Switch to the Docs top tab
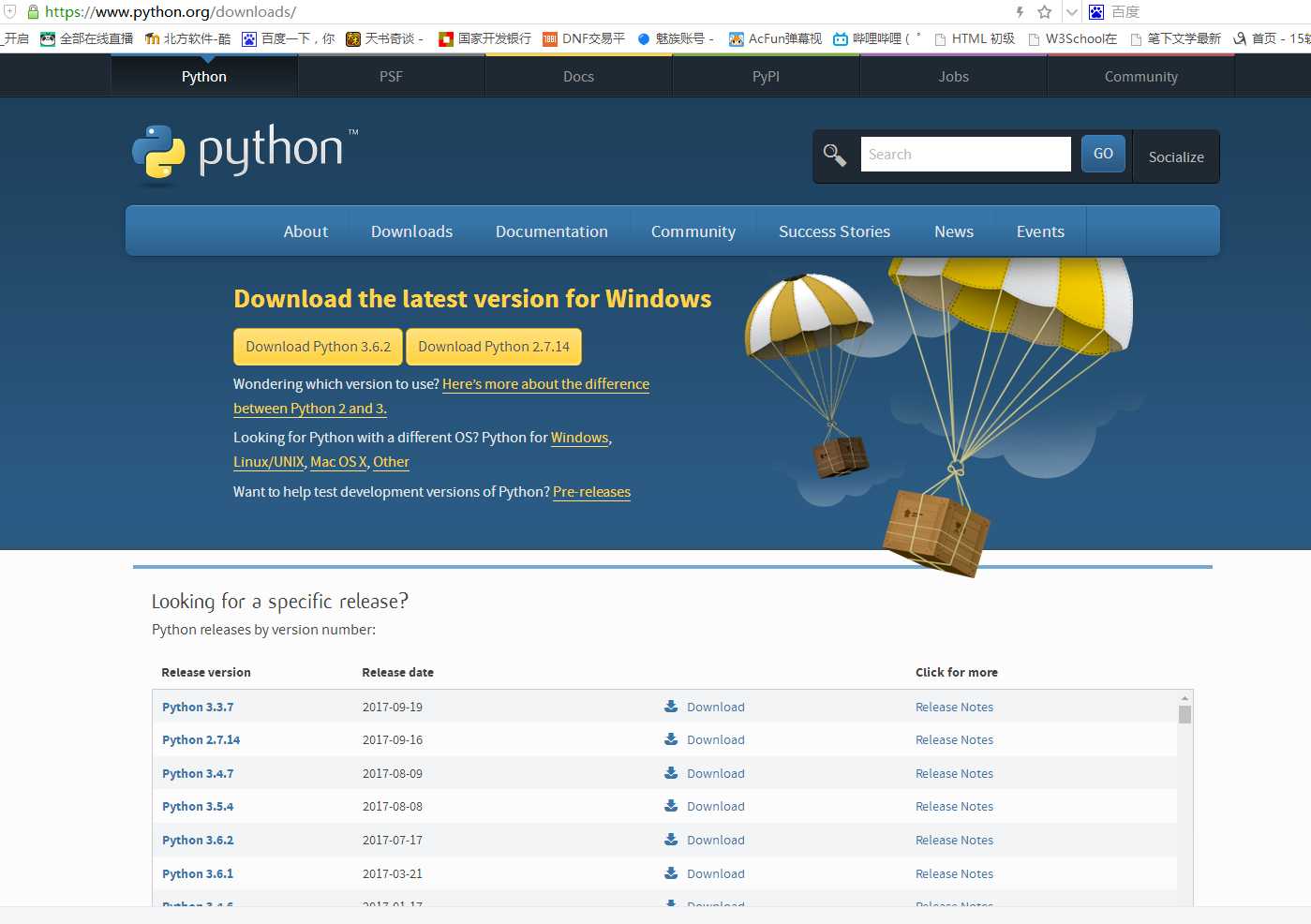 [579, 76]
